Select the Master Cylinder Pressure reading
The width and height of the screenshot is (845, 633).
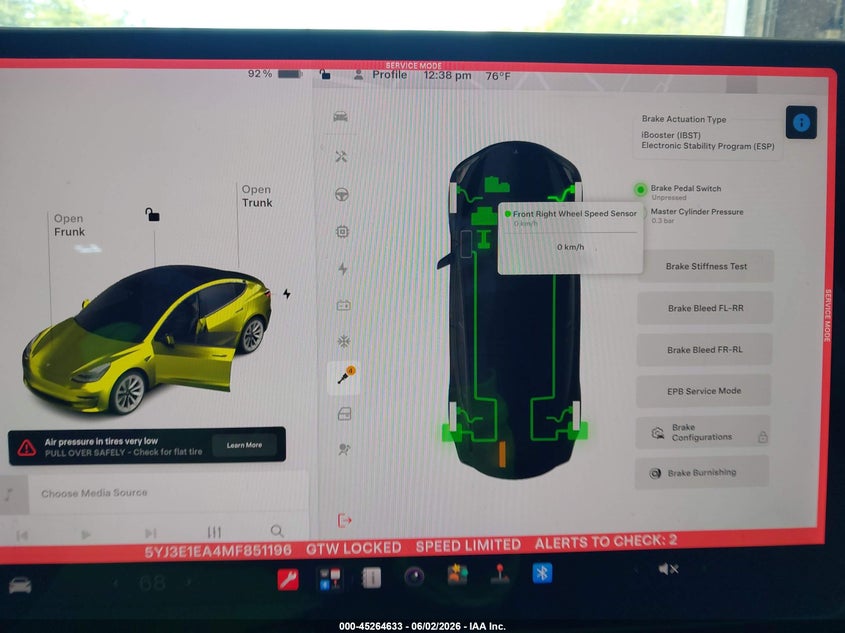[696, 215]
